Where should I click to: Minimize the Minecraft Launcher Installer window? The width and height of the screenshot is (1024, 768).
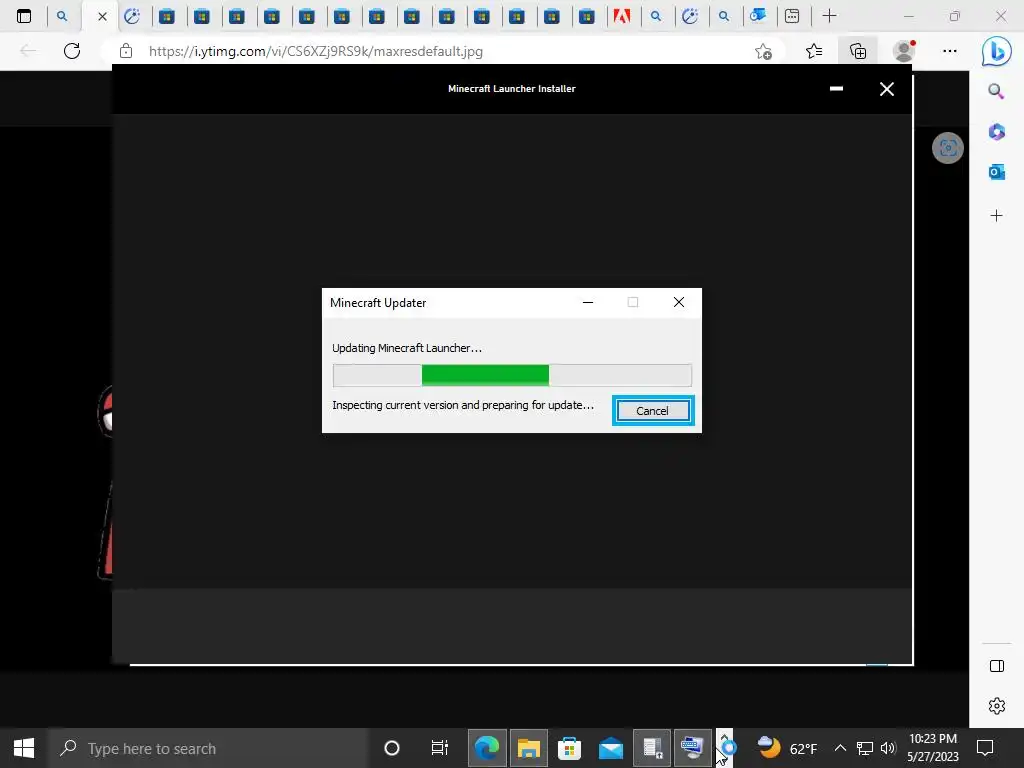836,89
